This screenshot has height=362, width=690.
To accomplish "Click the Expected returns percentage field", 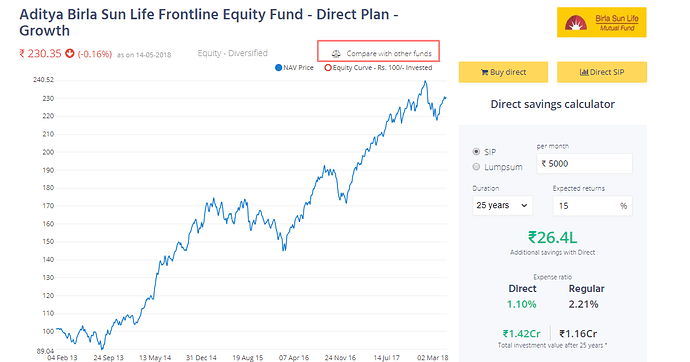I will pos(592,206).
